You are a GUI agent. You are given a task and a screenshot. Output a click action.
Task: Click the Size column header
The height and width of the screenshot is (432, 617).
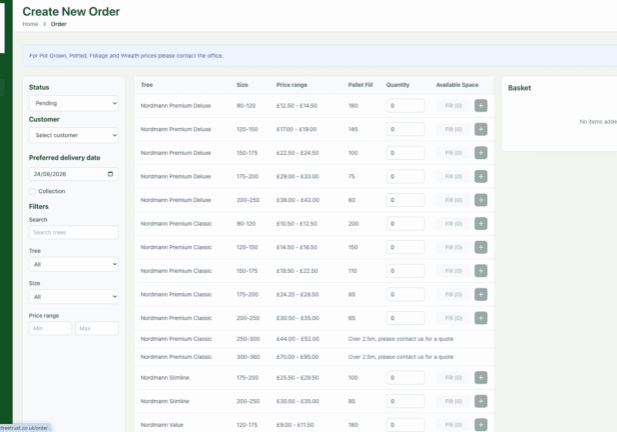[x=242, y=85]
